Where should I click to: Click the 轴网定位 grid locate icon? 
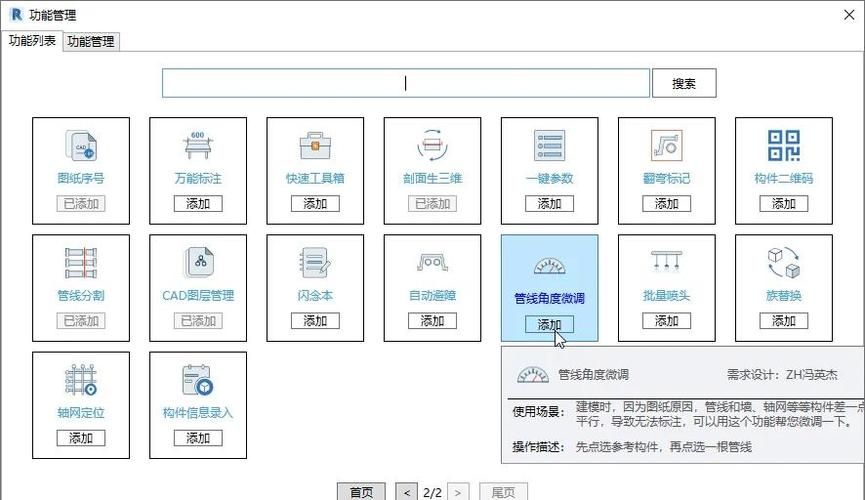[x=80, y=380]
